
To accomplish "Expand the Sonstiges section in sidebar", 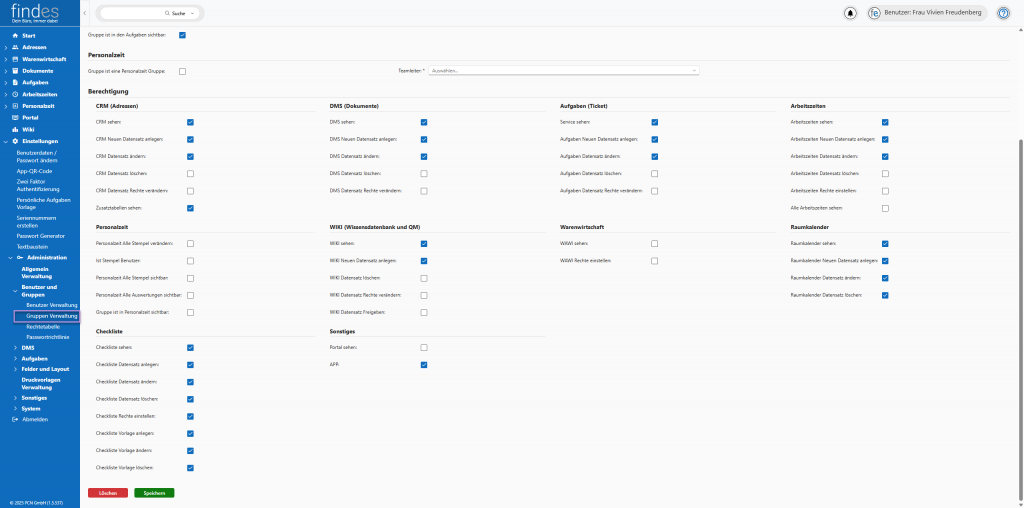I will click(x=14, y=397).
